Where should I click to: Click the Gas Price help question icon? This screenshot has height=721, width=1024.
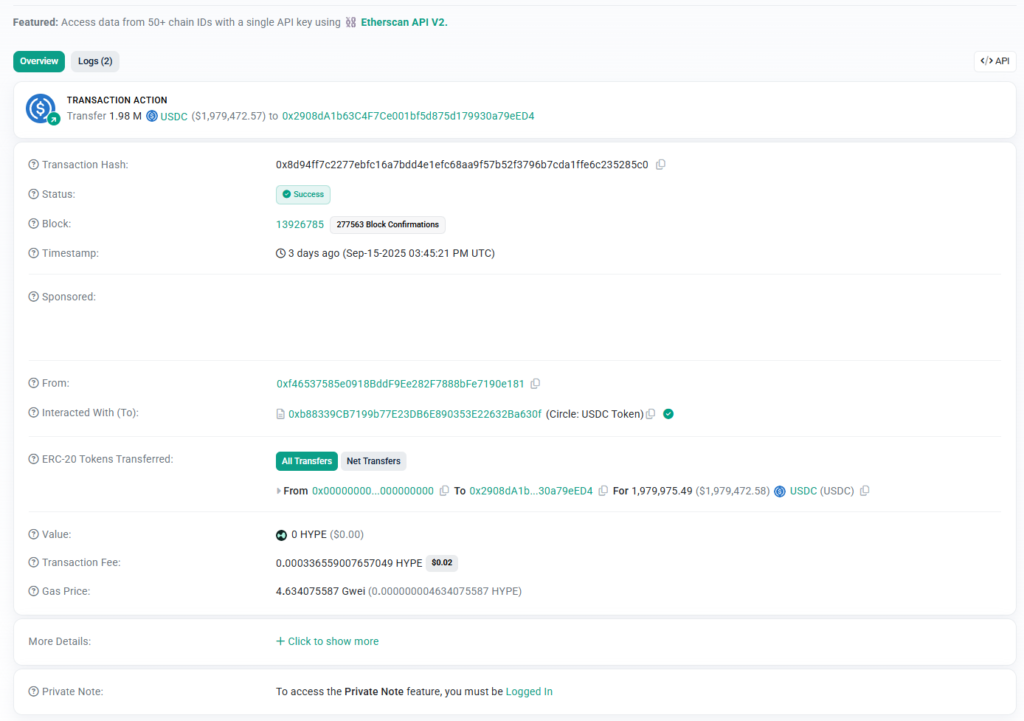click(x=34, y=592)
